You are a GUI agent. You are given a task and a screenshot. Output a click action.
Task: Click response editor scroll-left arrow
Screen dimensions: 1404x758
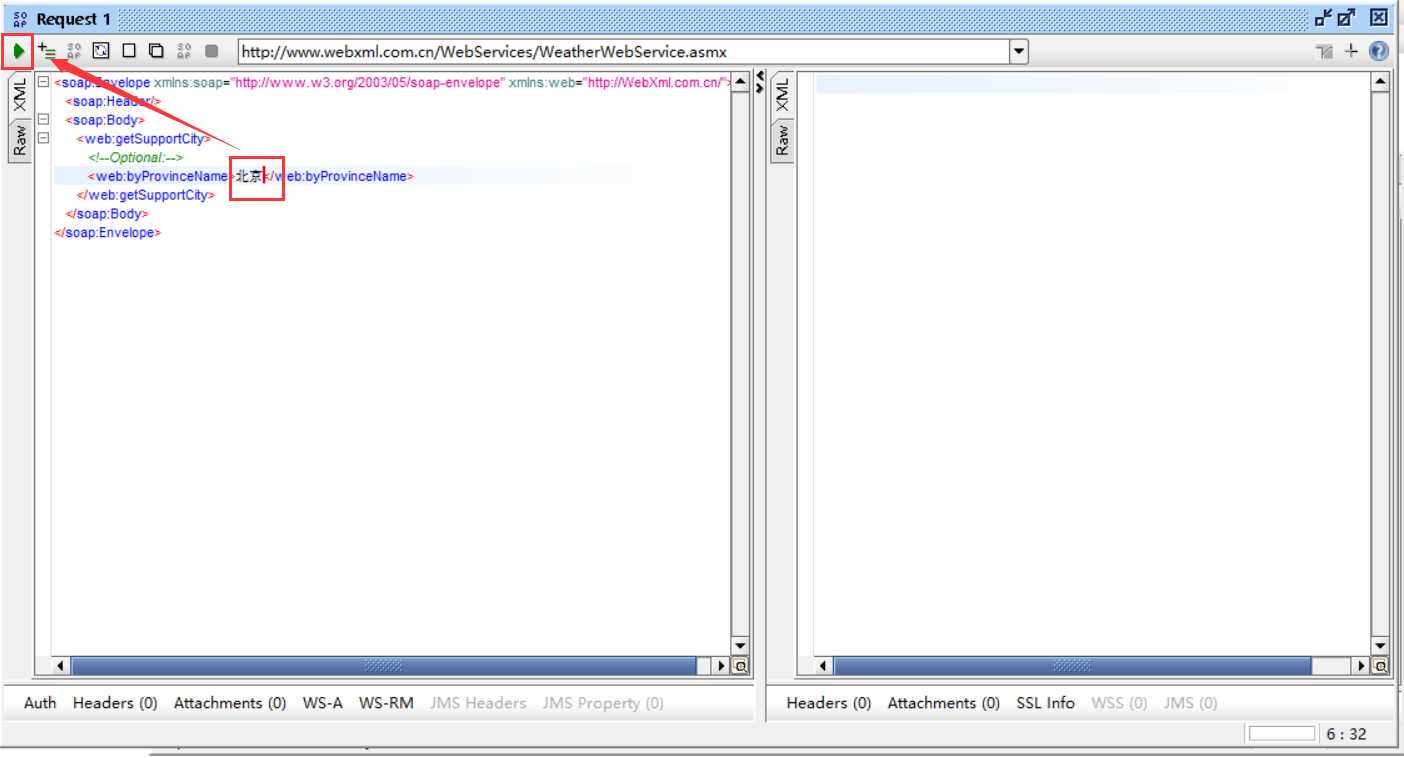823,665
